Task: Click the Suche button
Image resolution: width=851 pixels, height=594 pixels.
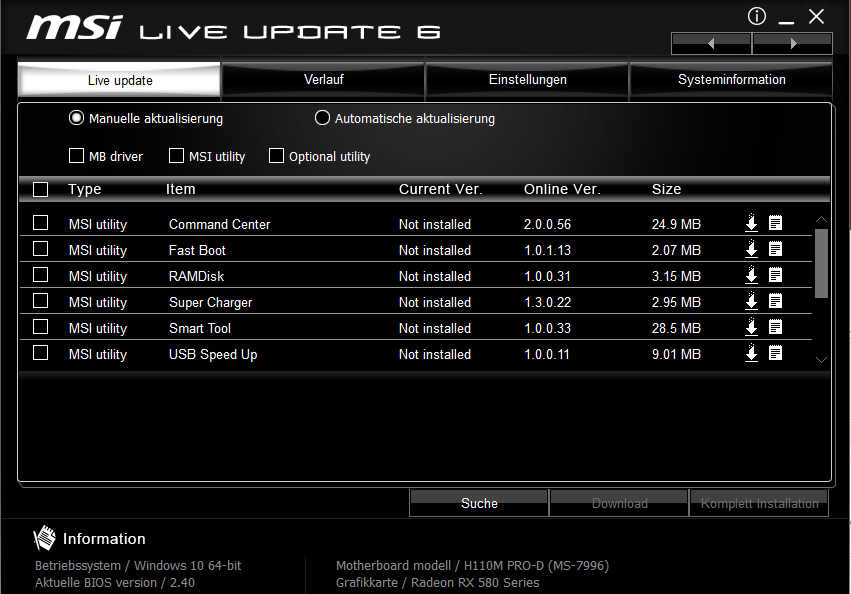Action: click(x=479, y=503)
